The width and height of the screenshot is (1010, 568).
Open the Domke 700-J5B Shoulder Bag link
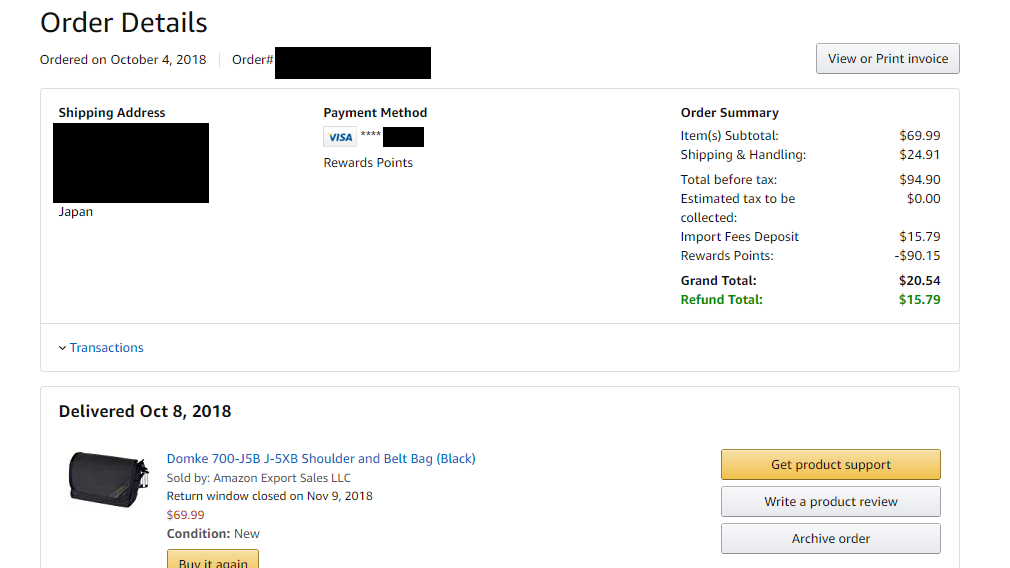point(321,459)
